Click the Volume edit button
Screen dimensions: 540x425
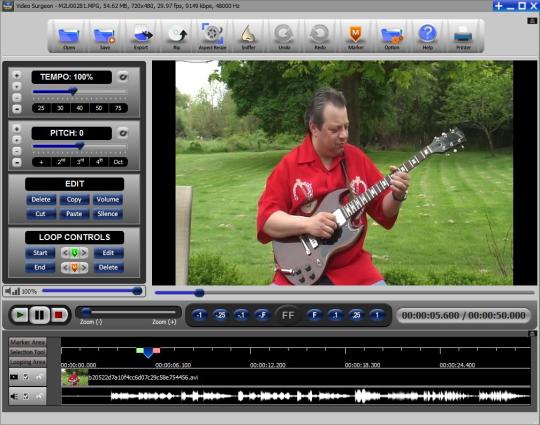pyautogui.click(x=107, y=199)
